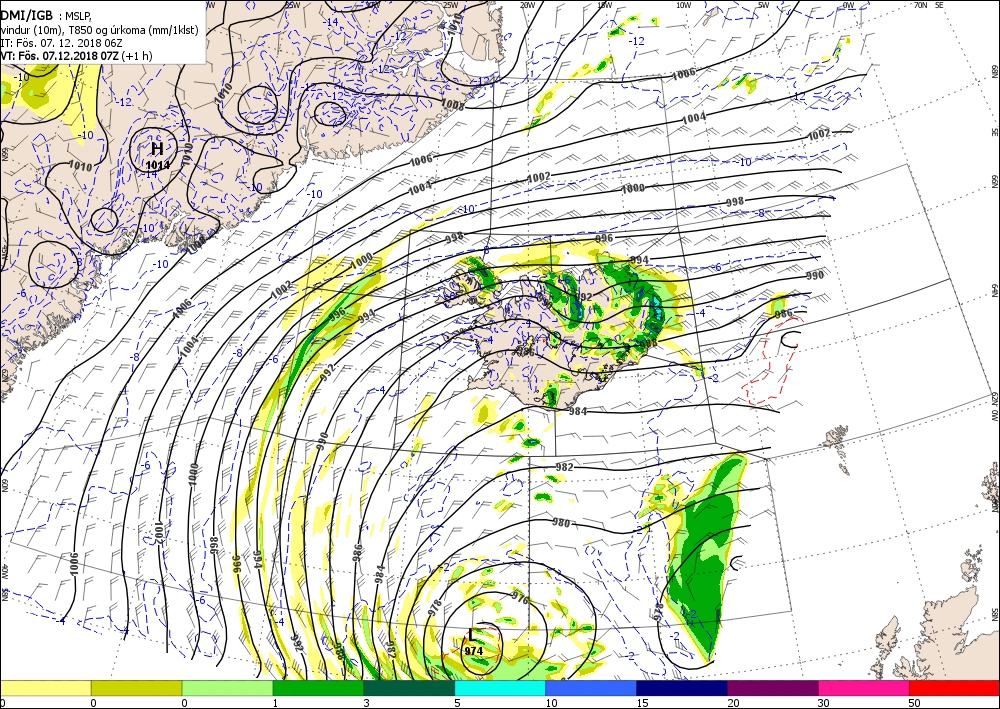The height and width of the screenshot is (709, 1000).
Task: Pick the bright blue legend swatch
Action: click(x=591, y=688)
